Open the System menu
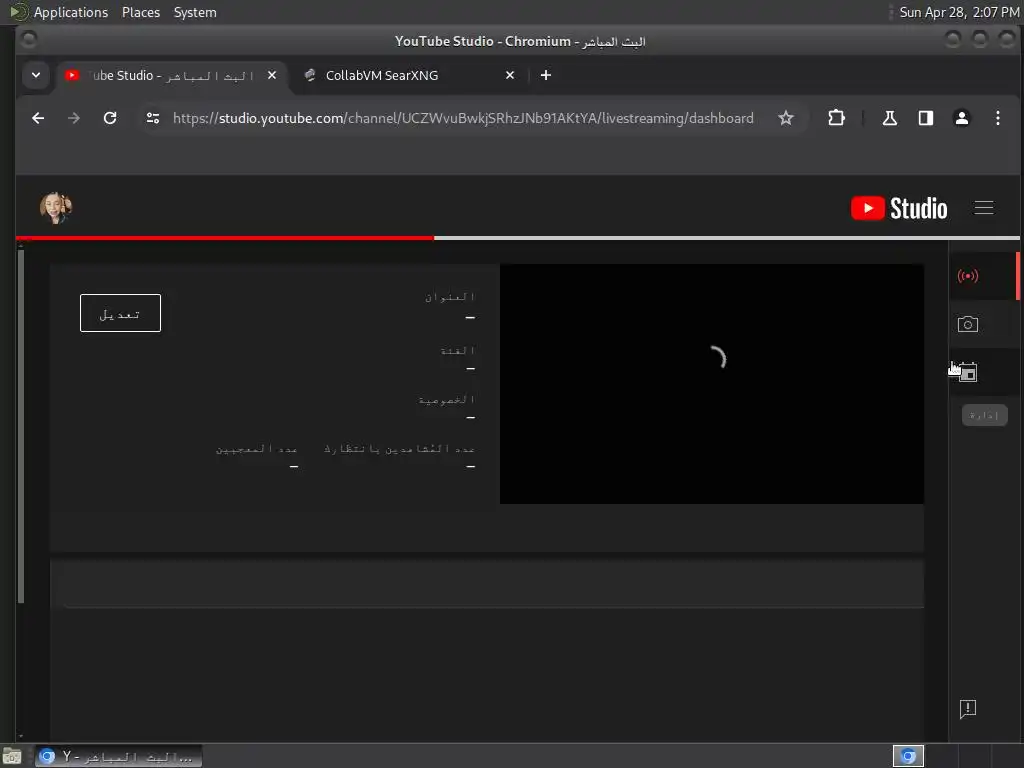 tap(195, 12)
